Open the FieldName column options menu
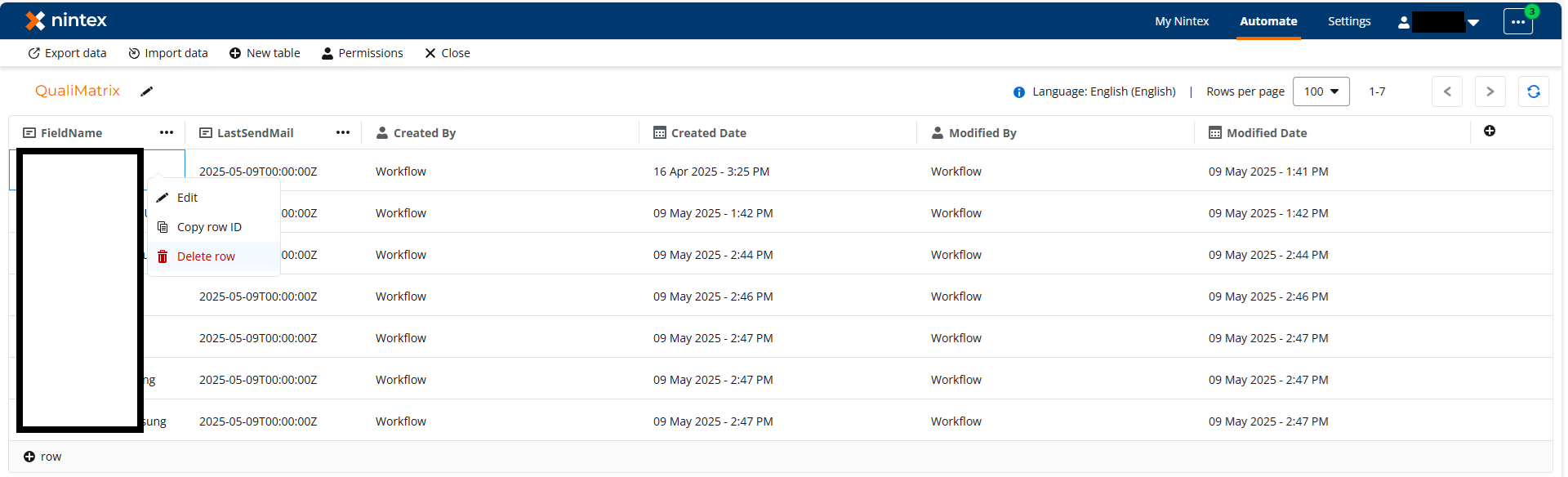 (x=167, y=132)
